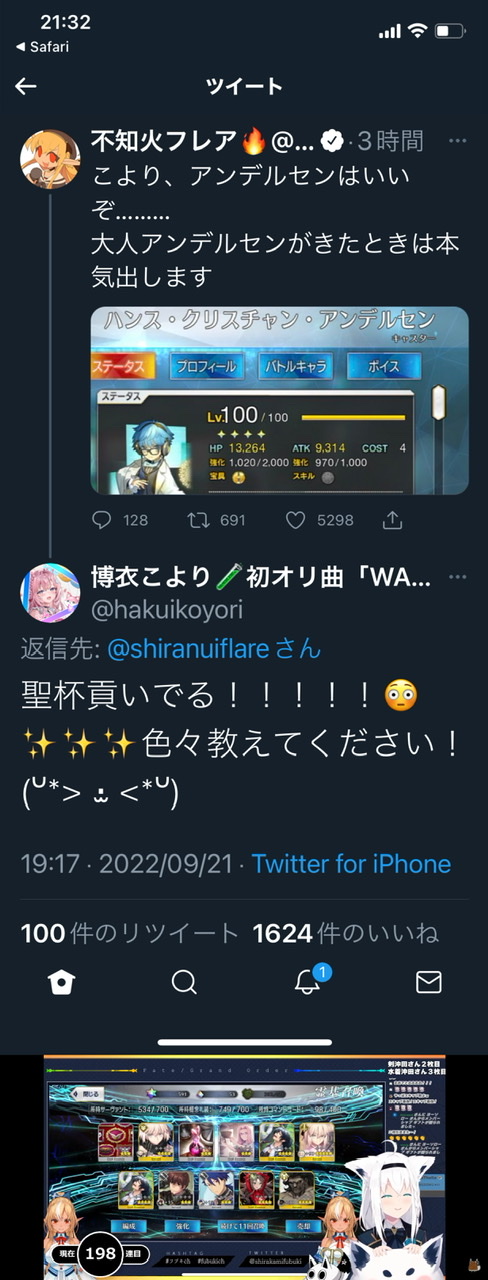Tap the reply icon showing 128 replies
The height and width of the screenshot is (1280, 488).
coord(102,520)
